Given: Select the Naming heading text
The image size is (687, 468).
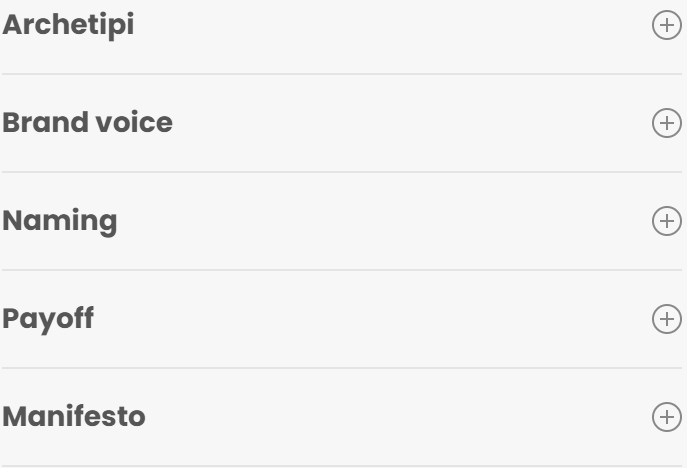Looking at the screenshot, I should (59, 221).
